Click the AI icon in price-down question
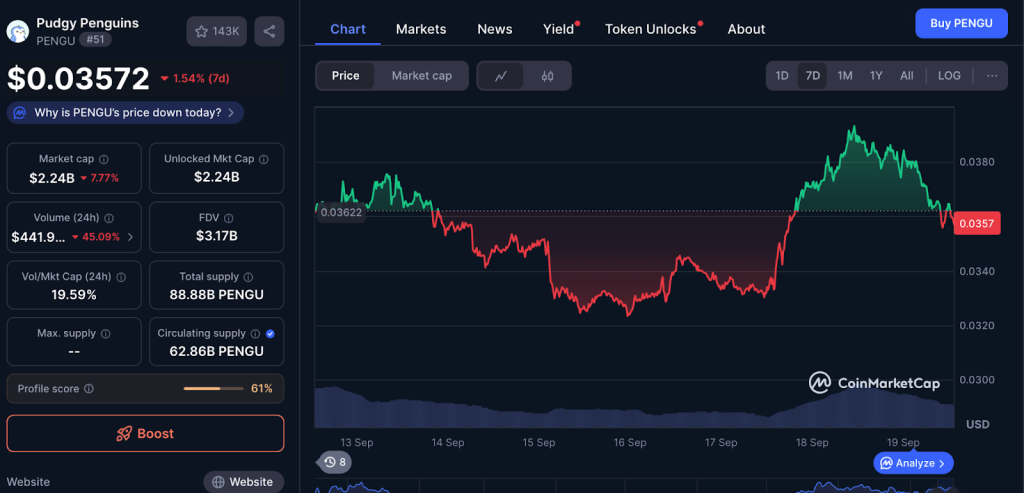The width and height of the screenshot is (1024, 493). [x=20, y=113]
